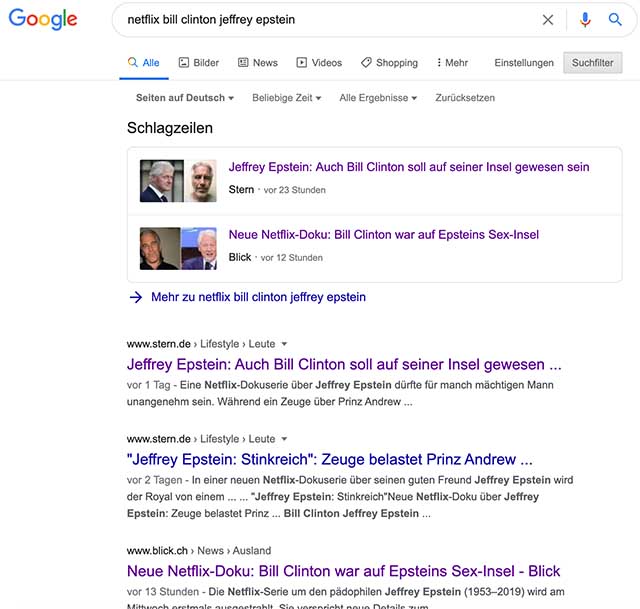Click the Blick headline thumbnail image
Screen dimensions: 640x609
coord(178,249)
